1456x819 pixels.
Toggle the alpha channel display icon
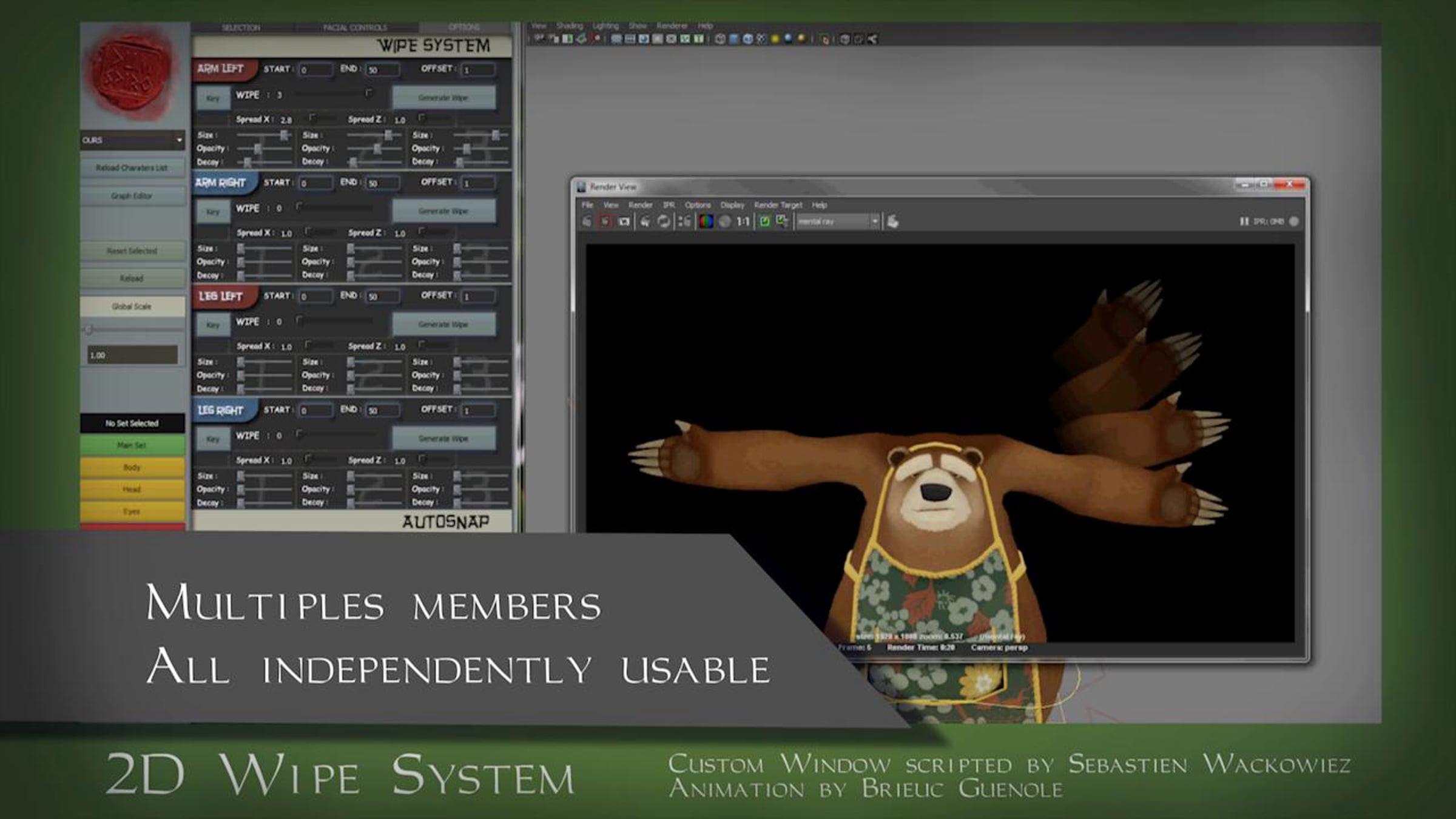pyautogui.click(x=724, y=221)
